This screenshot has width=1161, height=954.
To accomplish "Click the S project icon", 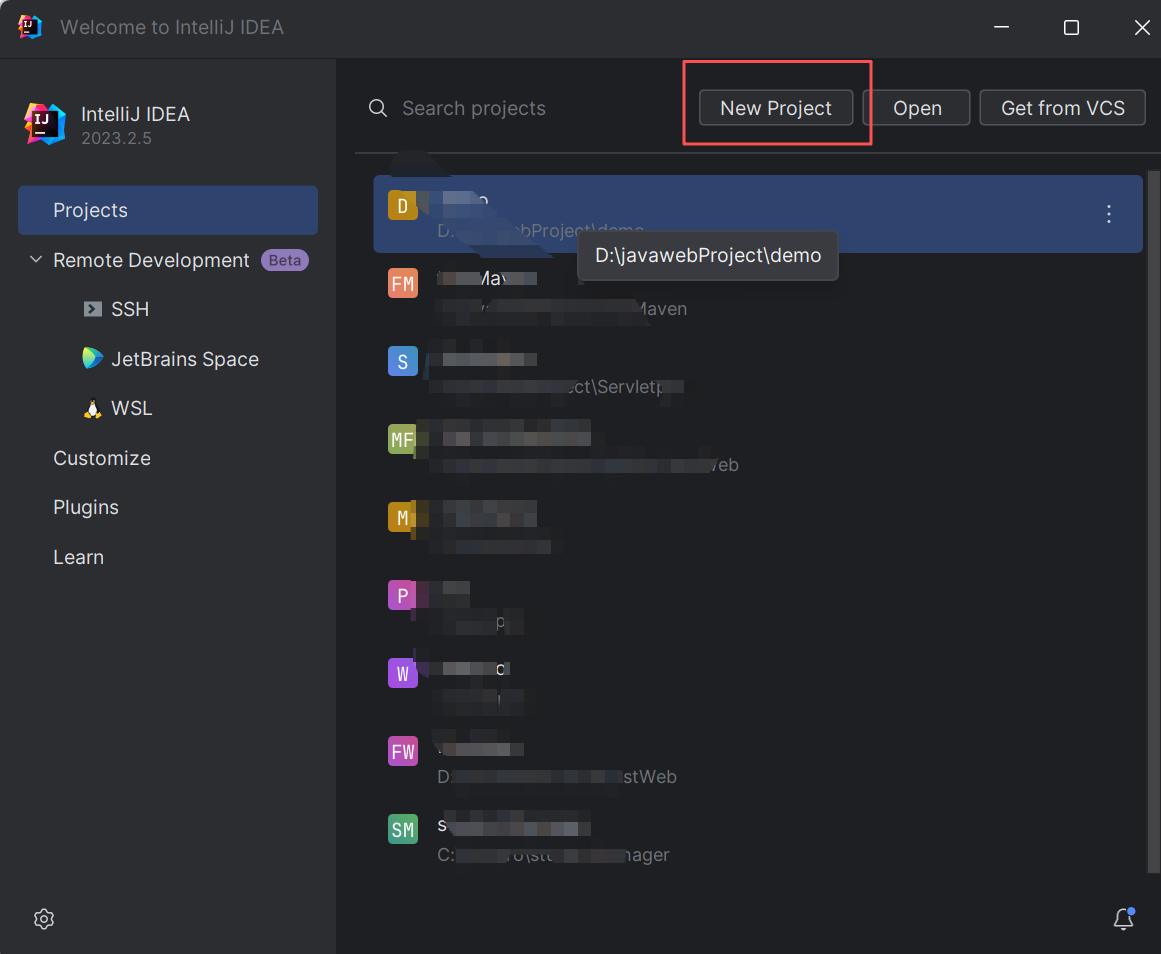I will [403, 361].
